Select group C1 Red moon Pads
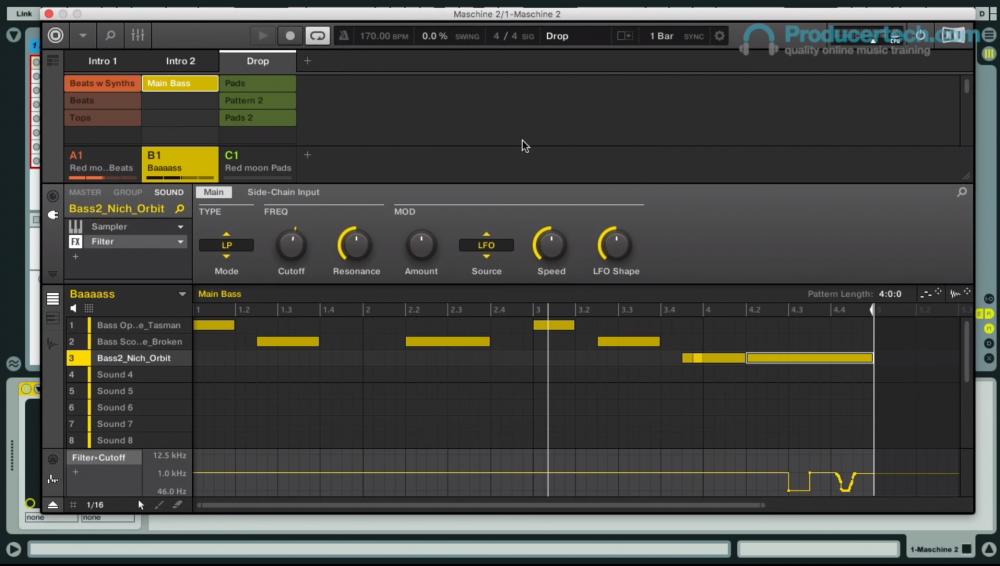 258,163
